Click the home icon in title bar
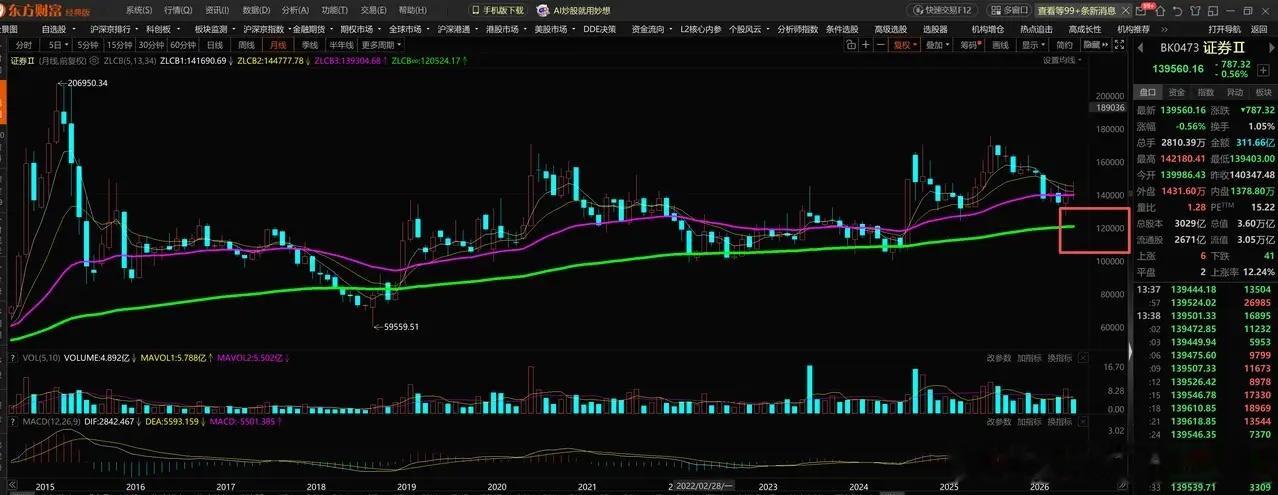 1160,11
